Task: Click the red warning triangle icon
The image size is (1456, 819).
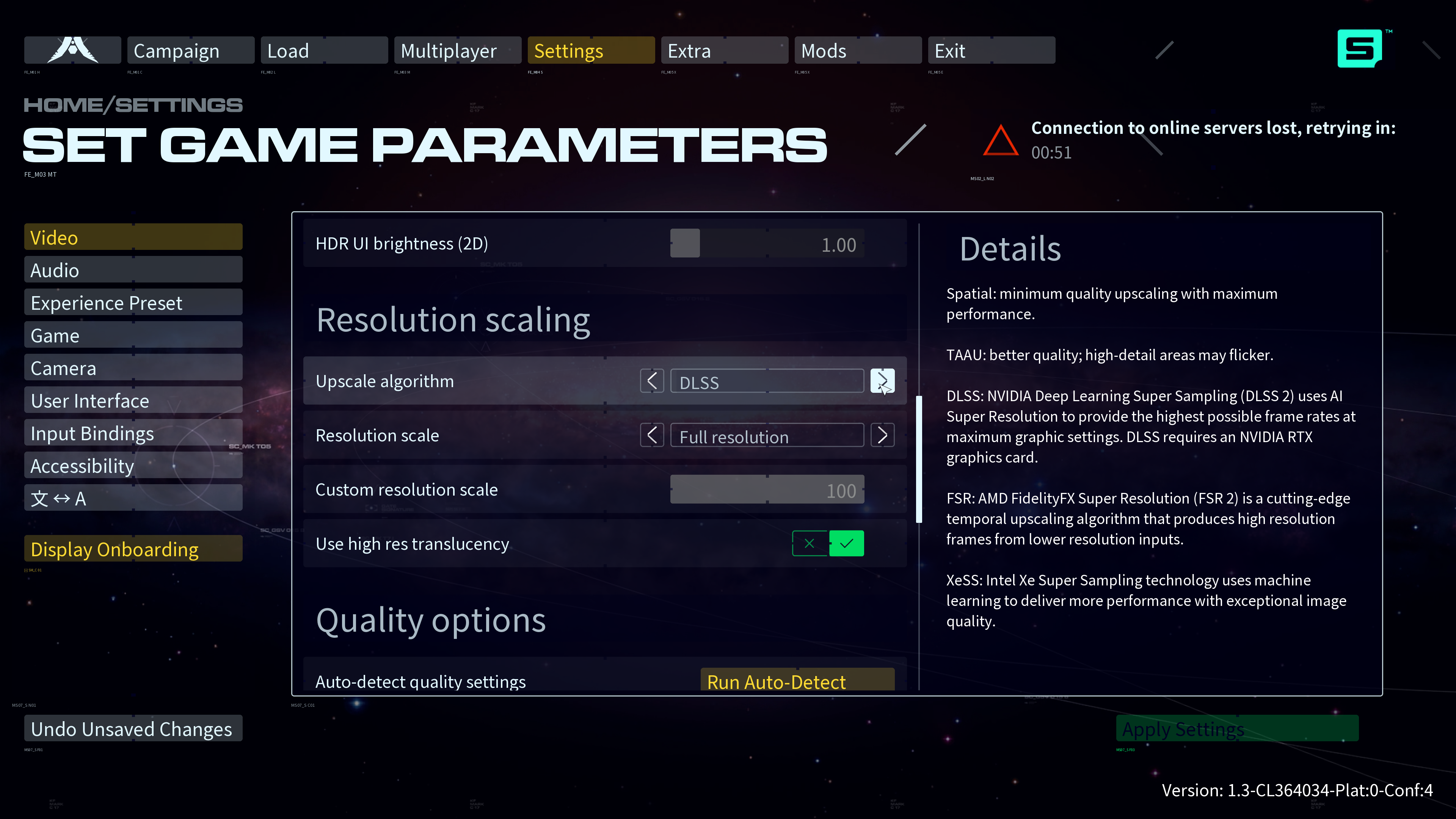Action: tap(1001, 141)
